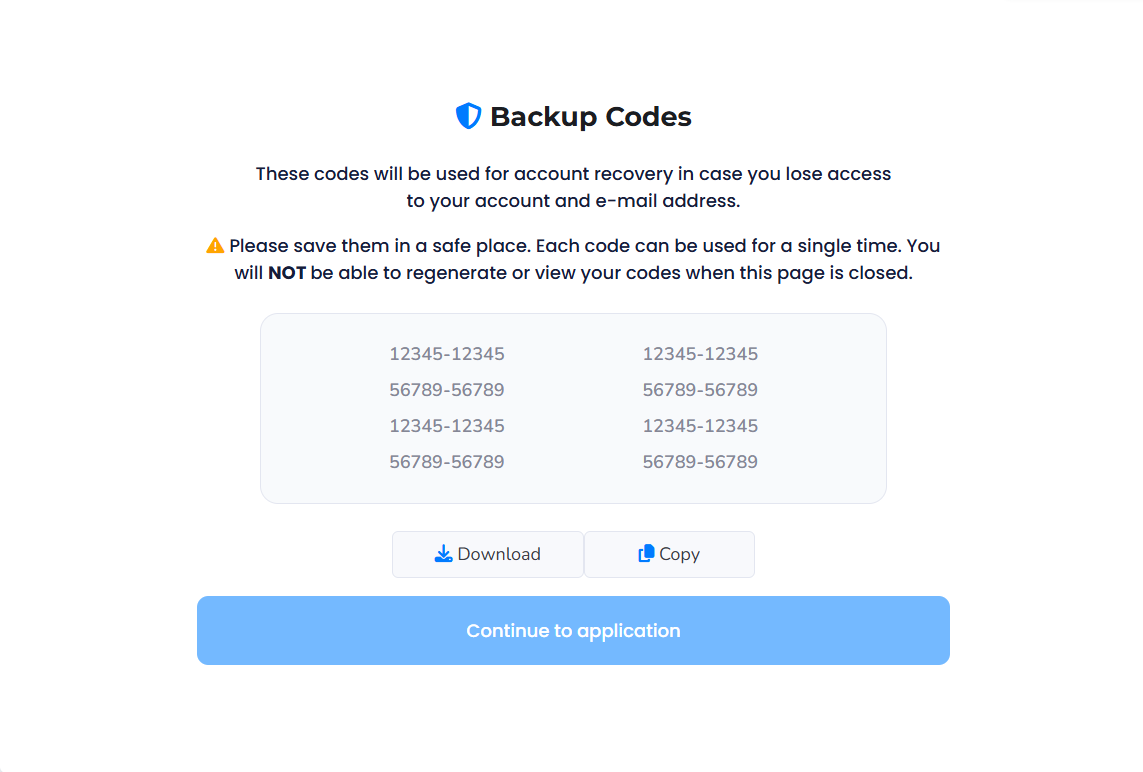
Task: Select first 12345-12345 code in left column
Action: pos(447,354)
